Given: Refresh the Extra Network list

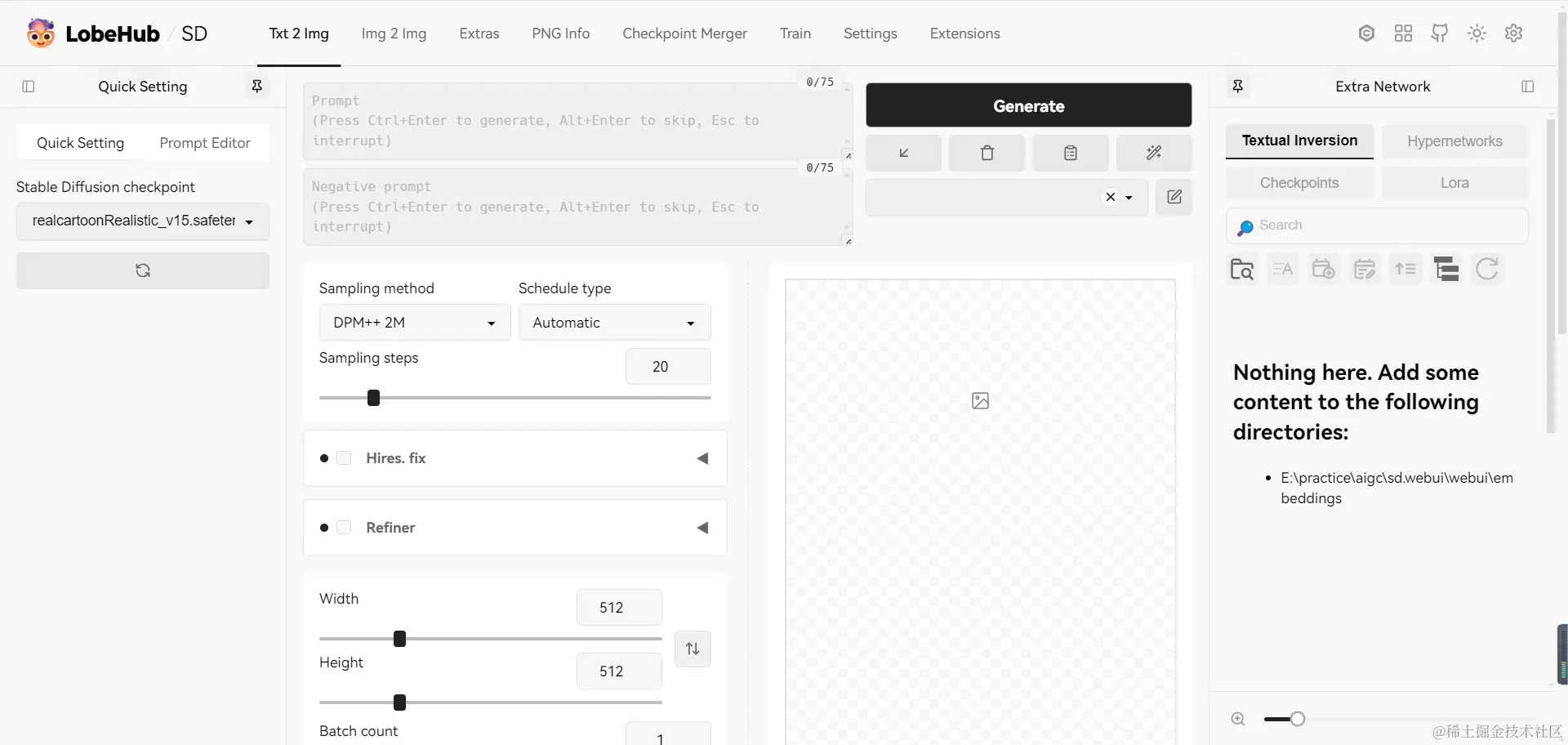Looking at the screenshot, I should 1487,270.
